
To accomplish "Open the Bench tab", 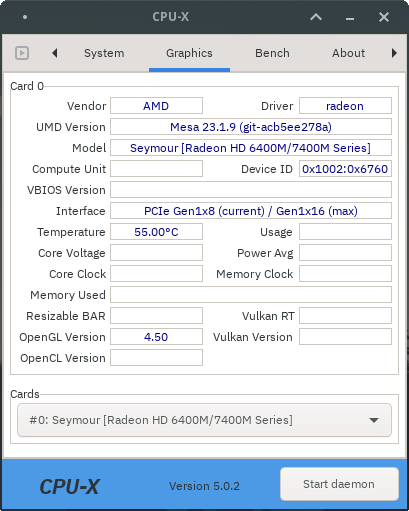I will point(272,53).
